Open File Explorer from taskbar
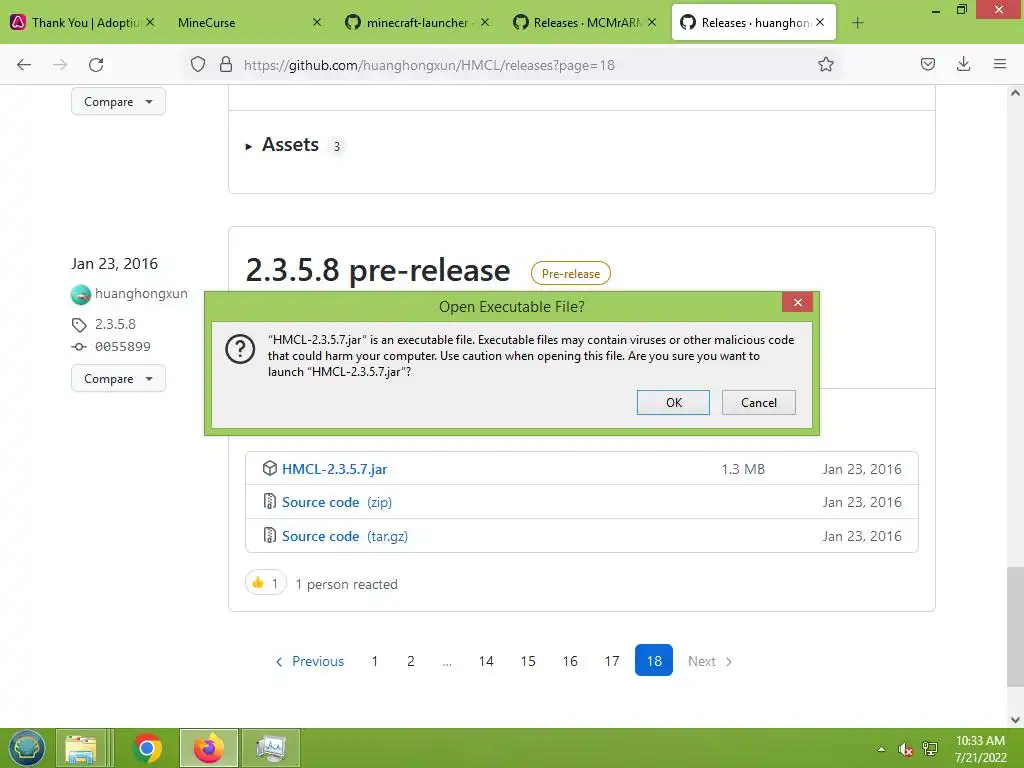Viewport: 1024px width, 768px height. [81, 748]
